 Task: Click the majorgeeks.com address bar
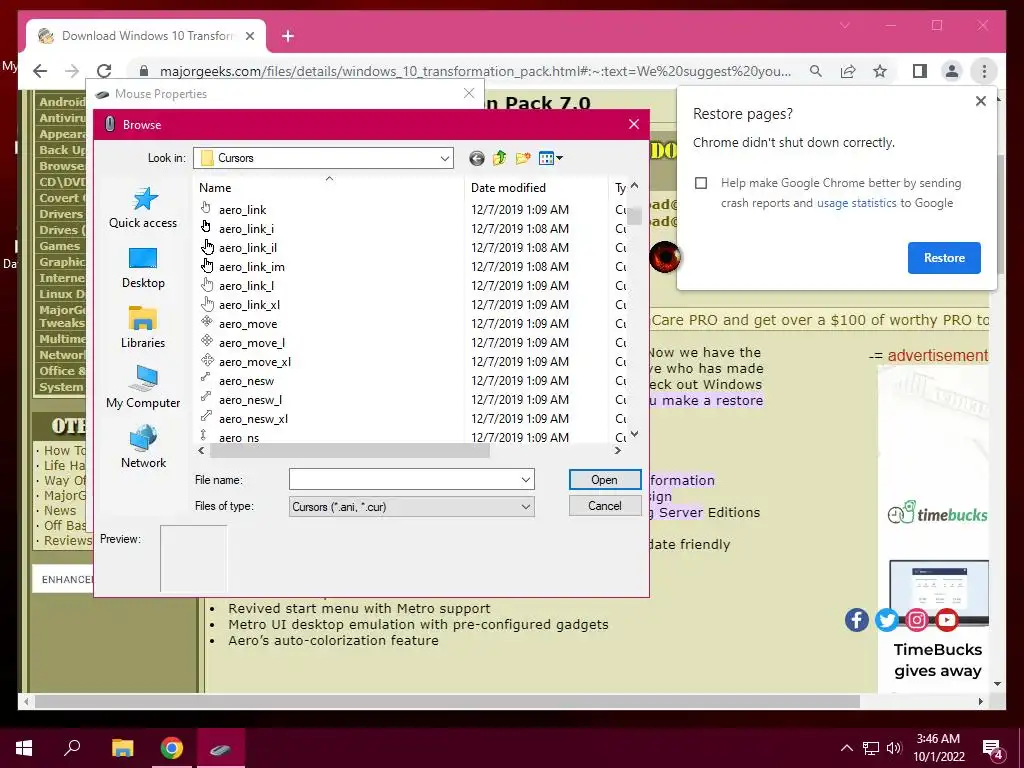click(475, 71)
